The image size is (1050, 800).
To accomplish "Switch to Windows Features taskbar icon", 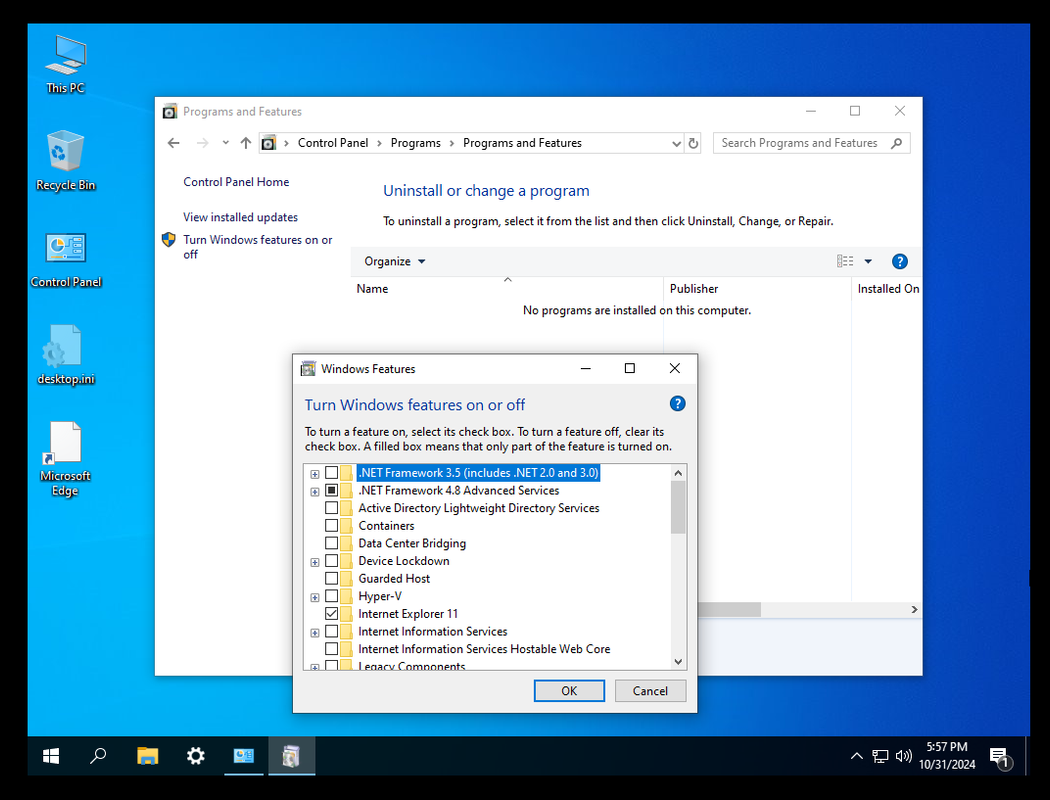I will 291,756.
